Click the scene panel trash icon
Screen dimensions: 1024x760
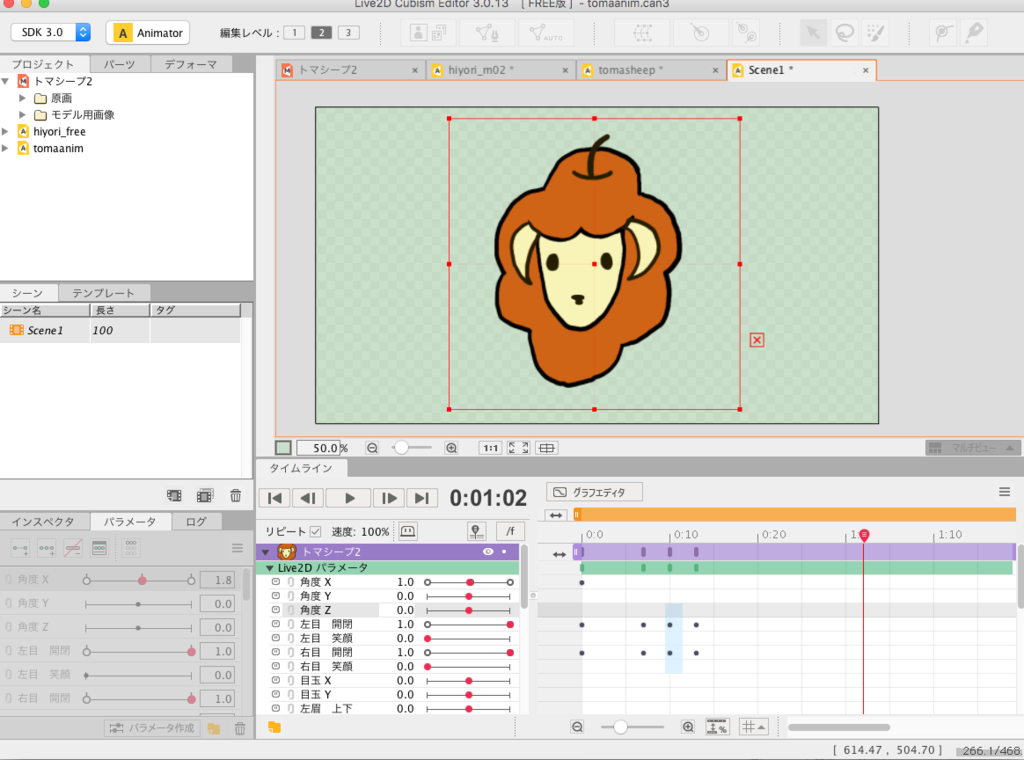[x=236, y=496]
